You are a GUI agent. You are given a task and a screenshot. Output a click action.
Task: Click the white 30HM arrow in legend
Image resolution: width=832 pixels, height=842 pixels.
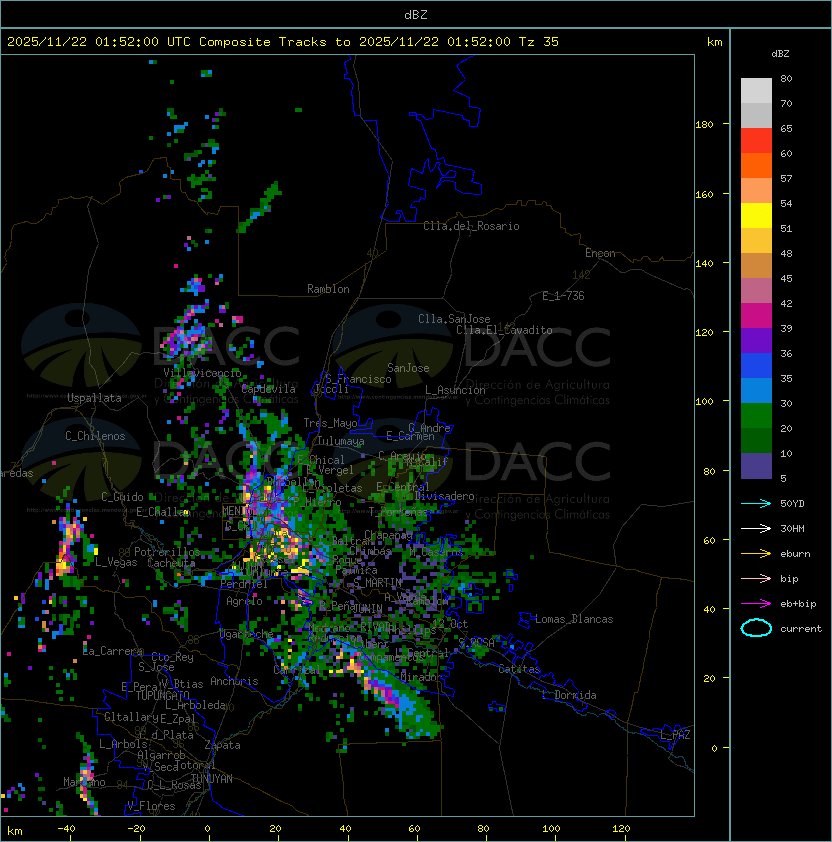click(756, 528)
